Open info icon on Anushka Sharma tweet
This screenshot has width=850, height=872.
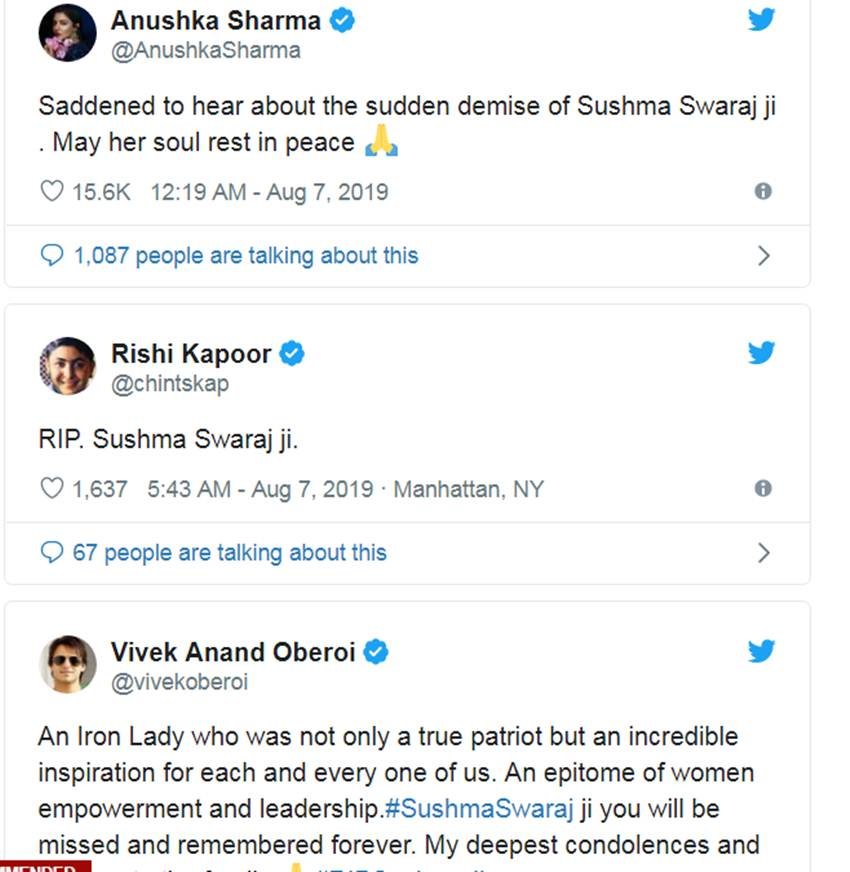(x=763, y=191)
